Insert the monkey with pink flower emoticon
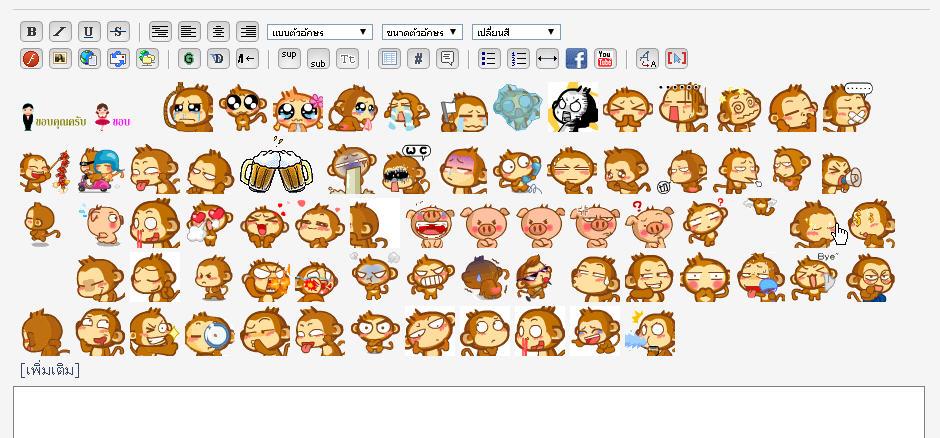 298,109
